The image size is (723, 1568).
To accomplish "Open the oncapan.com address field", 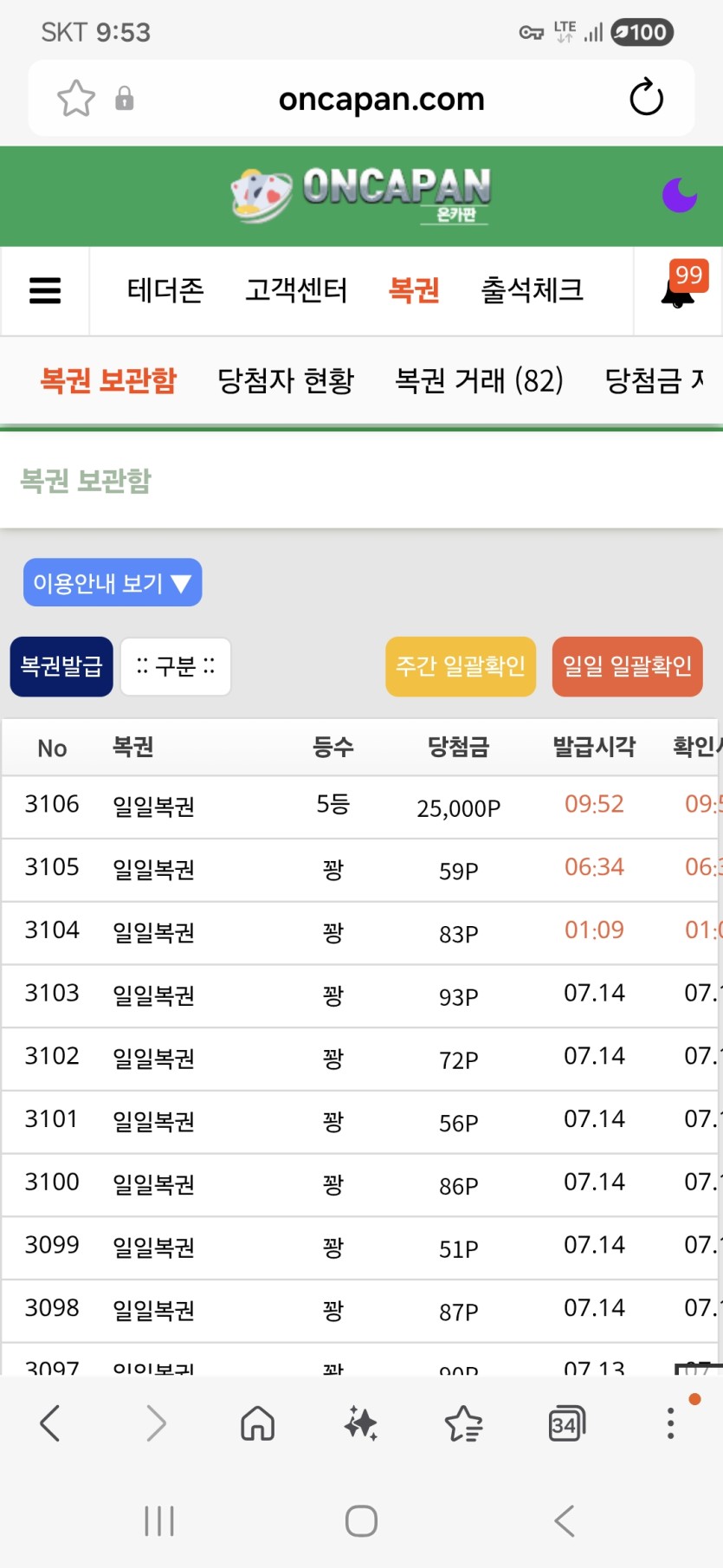I will (381, 99).
